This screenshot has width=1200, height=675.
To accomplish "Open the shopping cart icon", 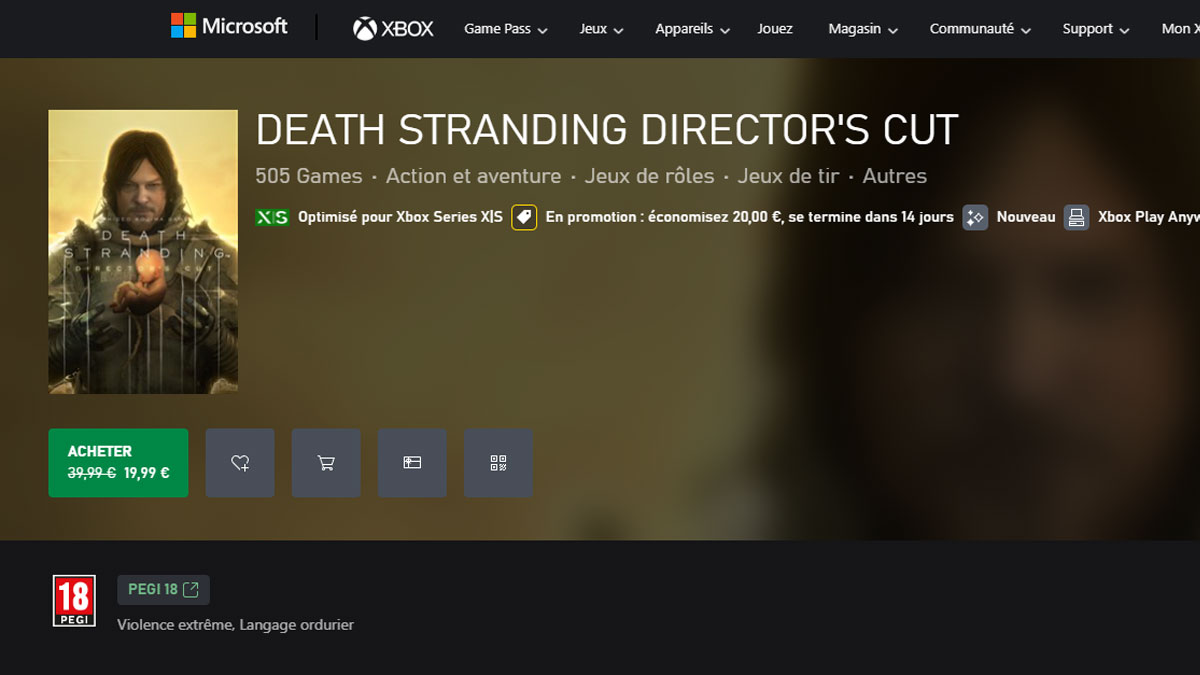I will (x=326, y=462).
